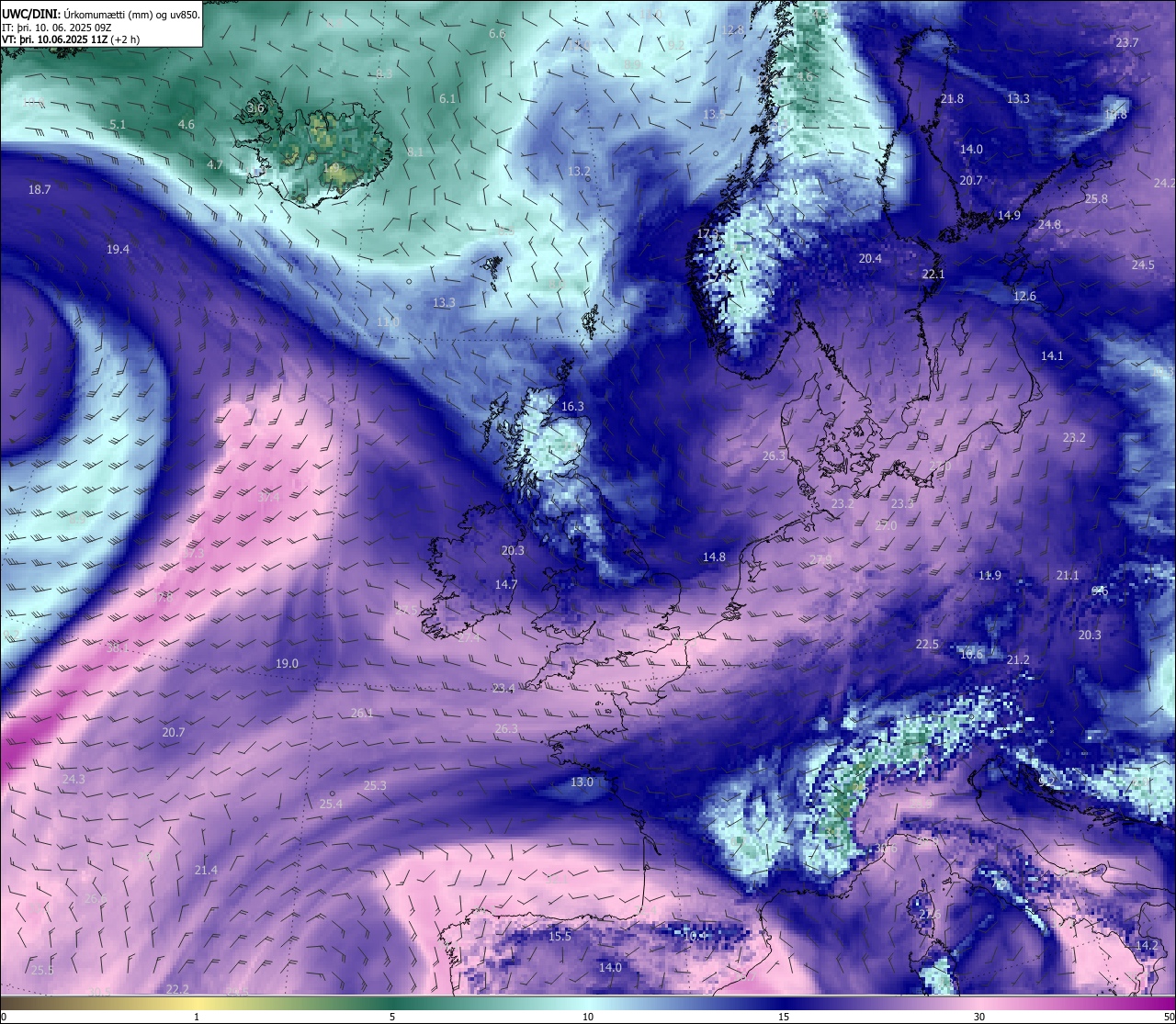
Task: Click the 25.3 value west of Brittany
Action: [375, 785]
